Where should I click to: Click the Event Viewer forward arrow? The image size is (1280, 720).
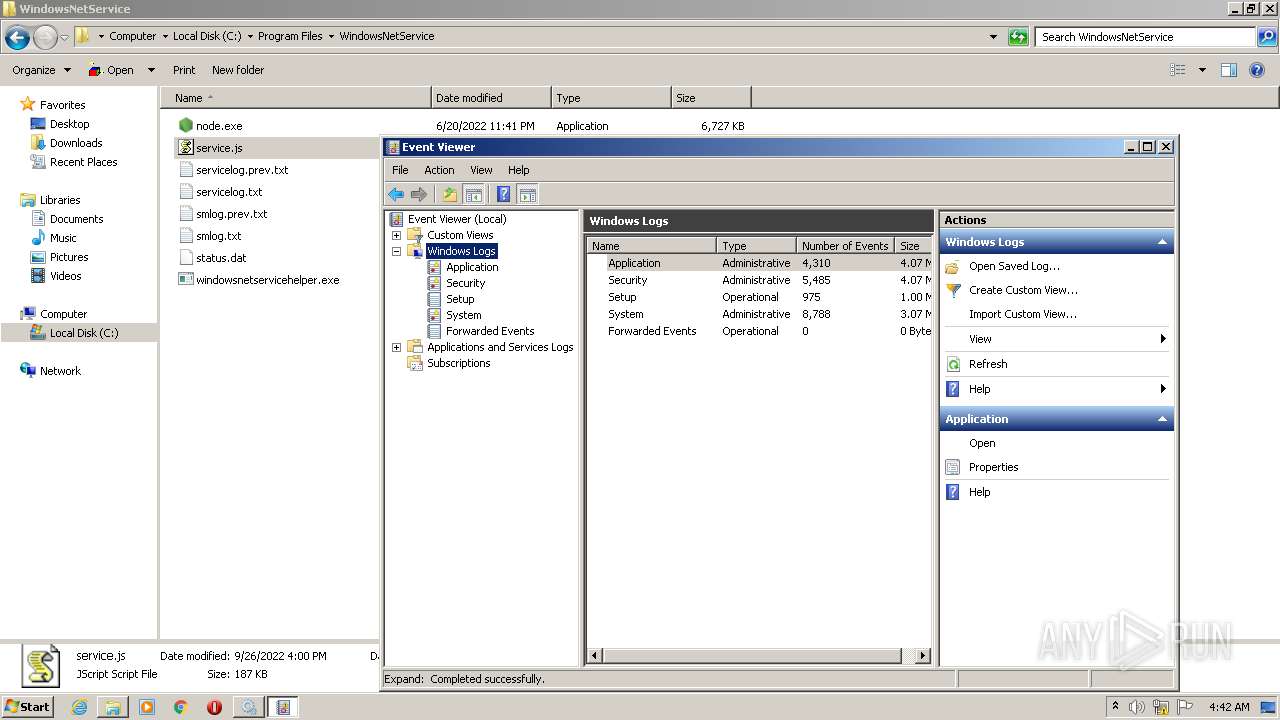click(x=419, y=194)
